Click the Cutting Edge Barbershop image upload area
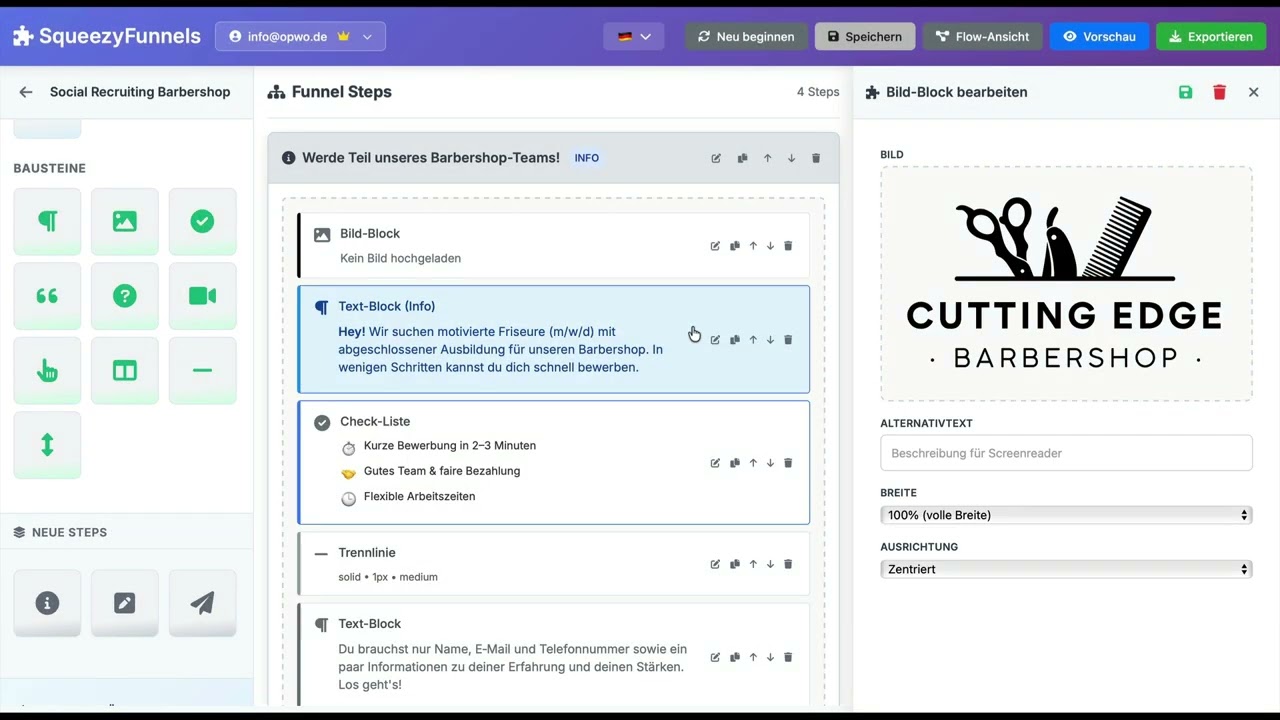 pyautogui.click(x=1066, y=284)
